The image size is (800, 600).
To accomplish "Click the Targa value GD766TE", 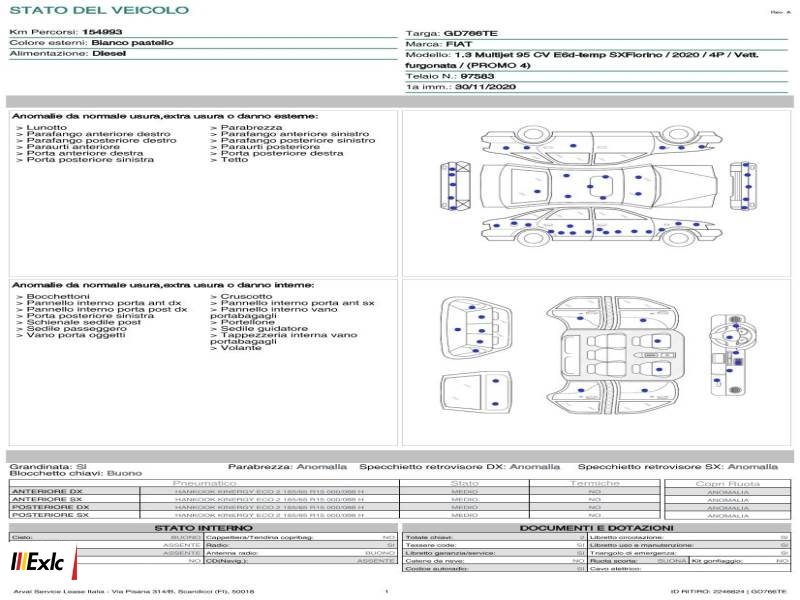I will [470, 33].
